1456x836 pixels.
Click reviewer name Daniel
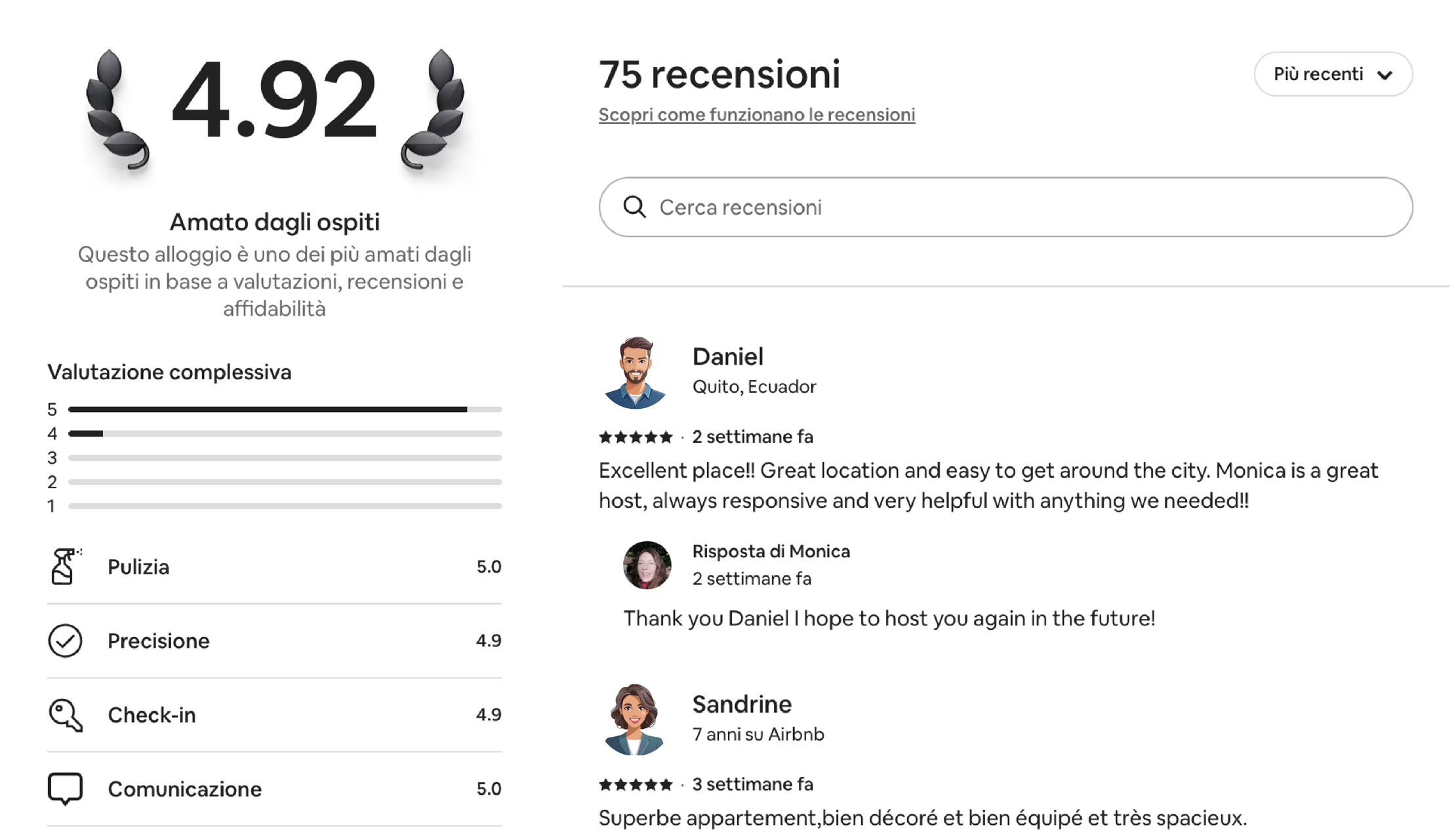(x=727, y=356)
